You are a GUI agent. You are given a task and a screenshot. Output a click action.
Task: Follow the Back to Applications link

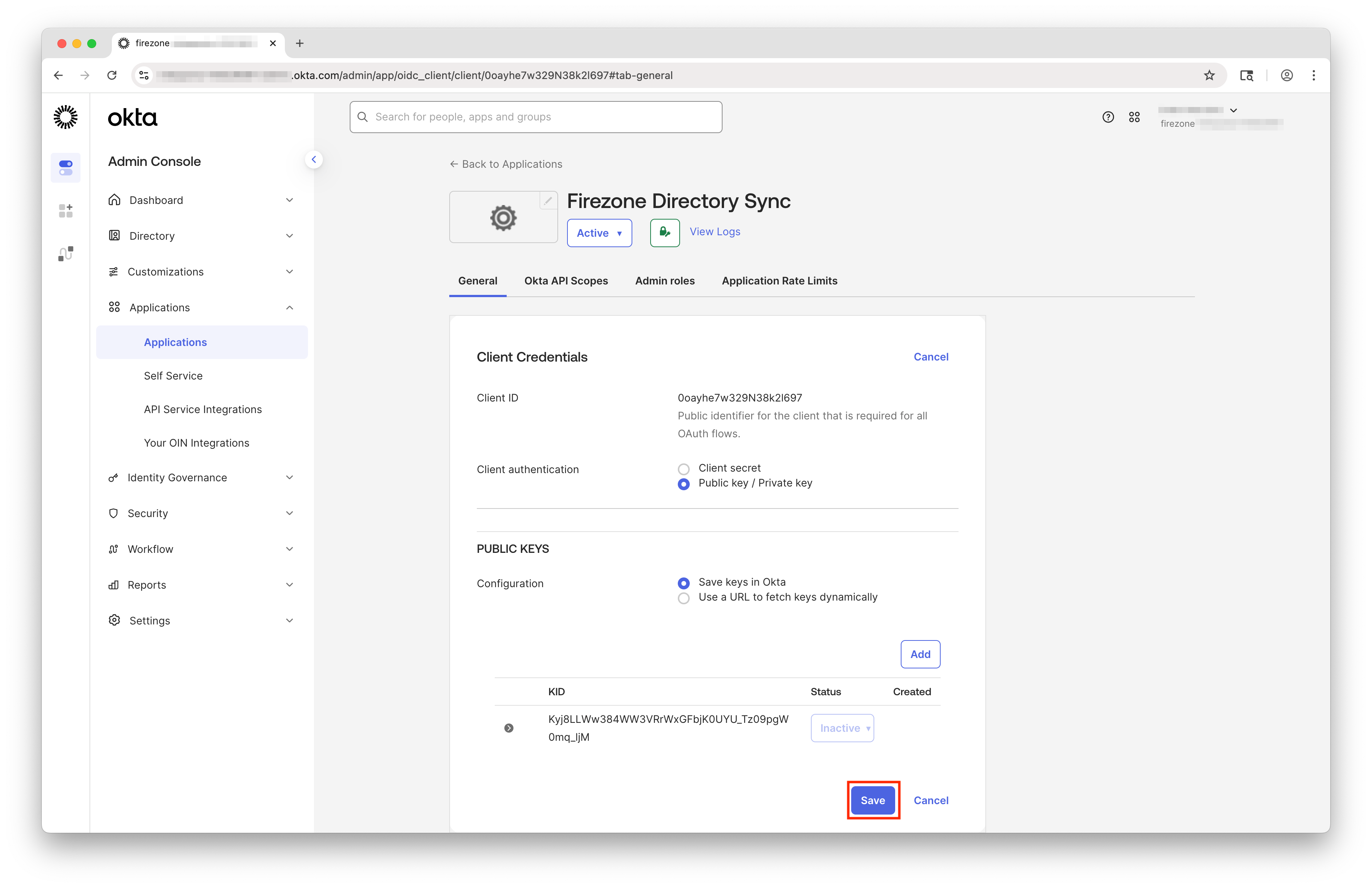point(506,164)
